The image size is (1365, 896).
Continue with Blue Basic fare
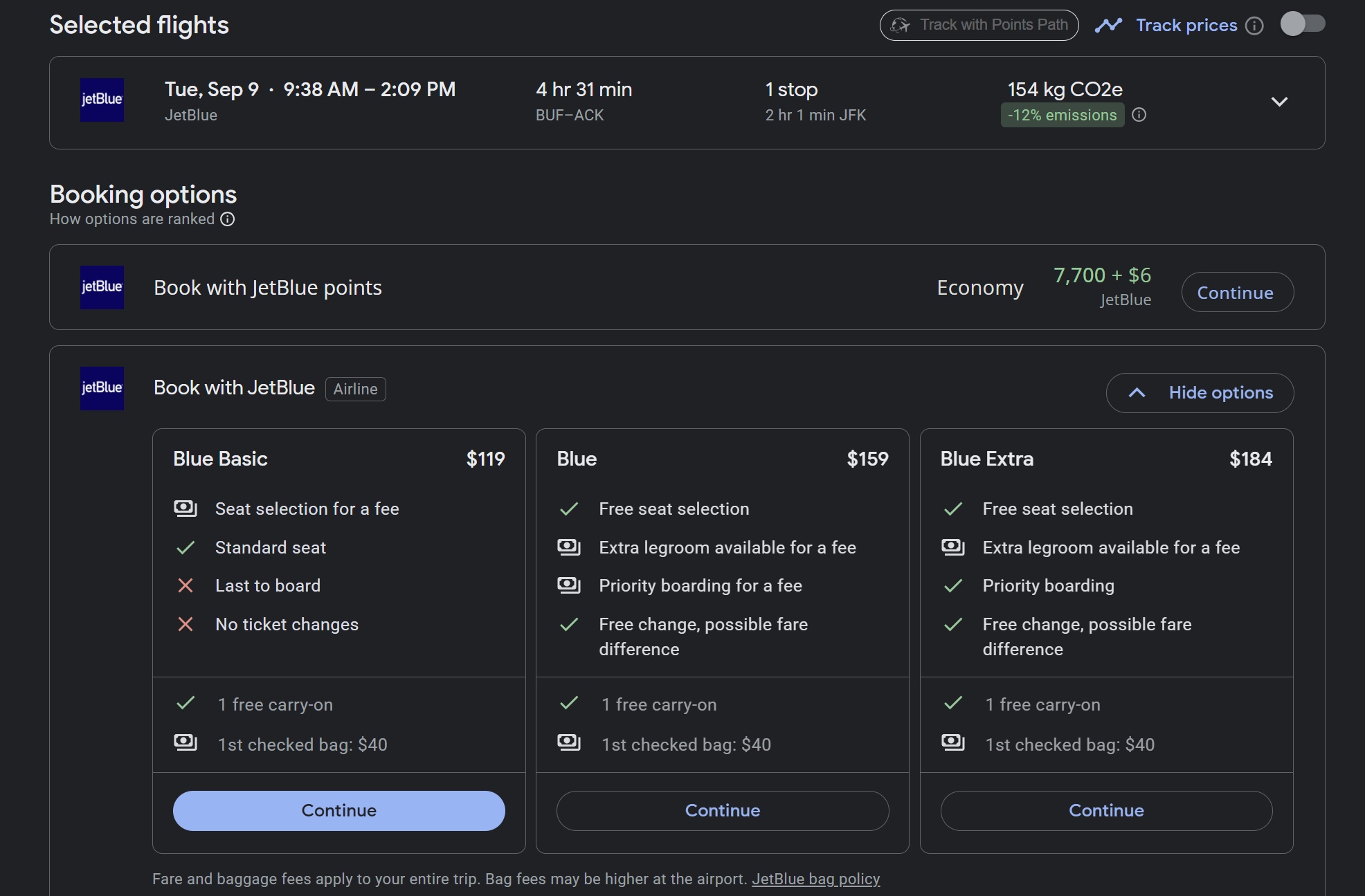pyautogui.click(x=338, y=811)
